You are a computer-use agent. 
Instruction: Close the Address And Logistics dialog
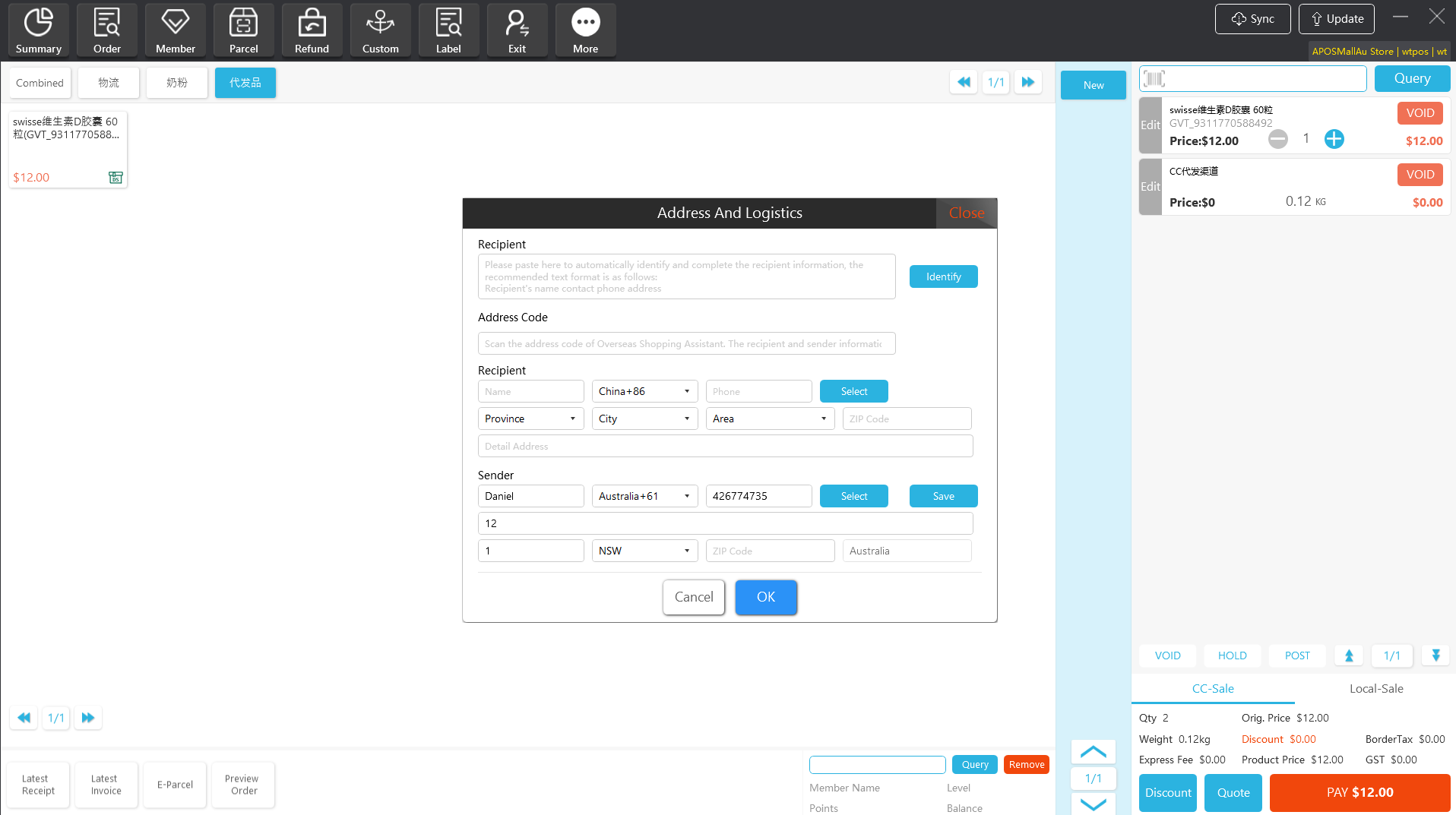(x=966, y=213)
